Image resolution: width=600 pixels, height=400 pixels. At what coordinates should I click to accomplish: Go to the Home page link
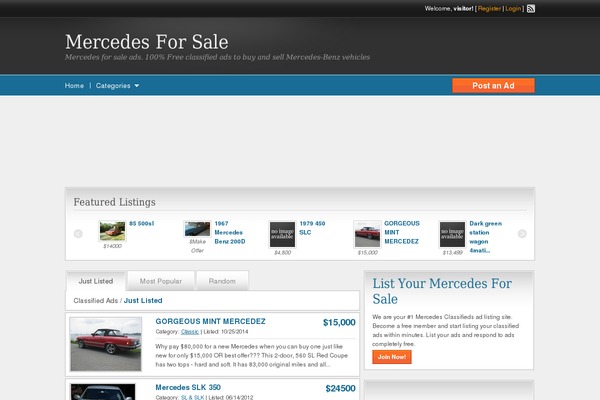pyautogui.click(x=74, y=86)
